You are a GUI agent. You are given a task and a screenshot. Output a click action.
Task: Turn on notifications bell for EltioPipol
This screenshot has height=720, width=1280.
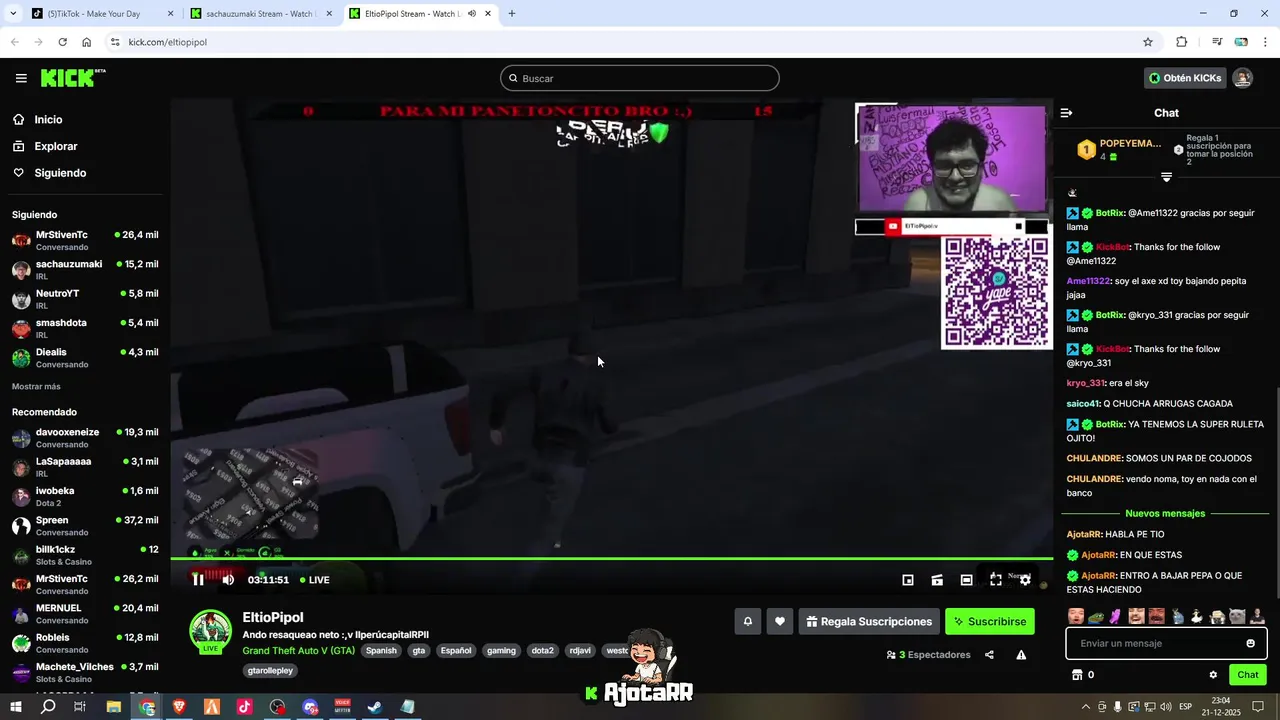point(747,622)
